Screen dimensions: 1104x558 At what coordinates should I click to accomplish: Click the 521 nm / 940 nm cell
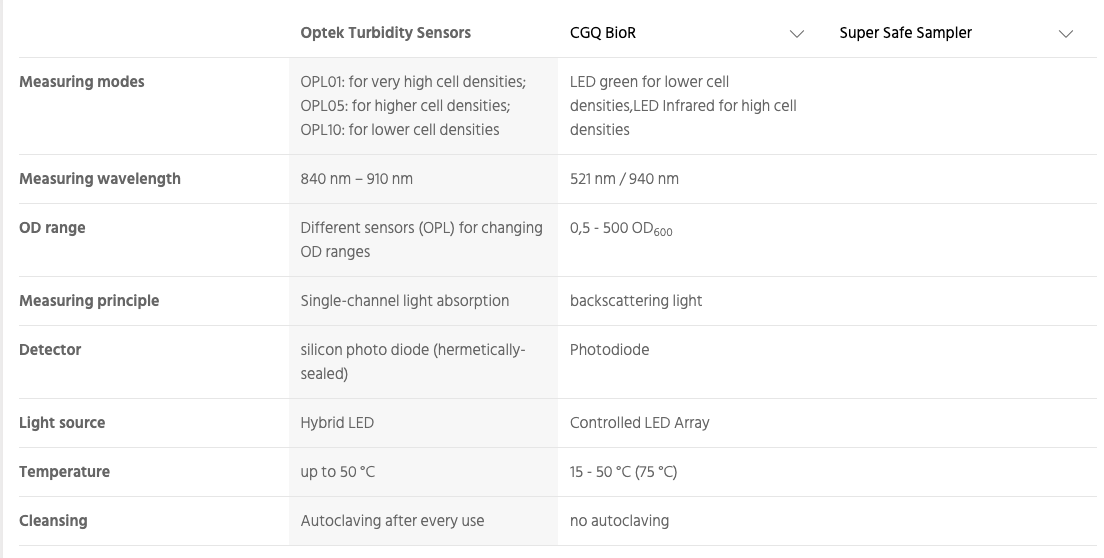tap(625, 179)
